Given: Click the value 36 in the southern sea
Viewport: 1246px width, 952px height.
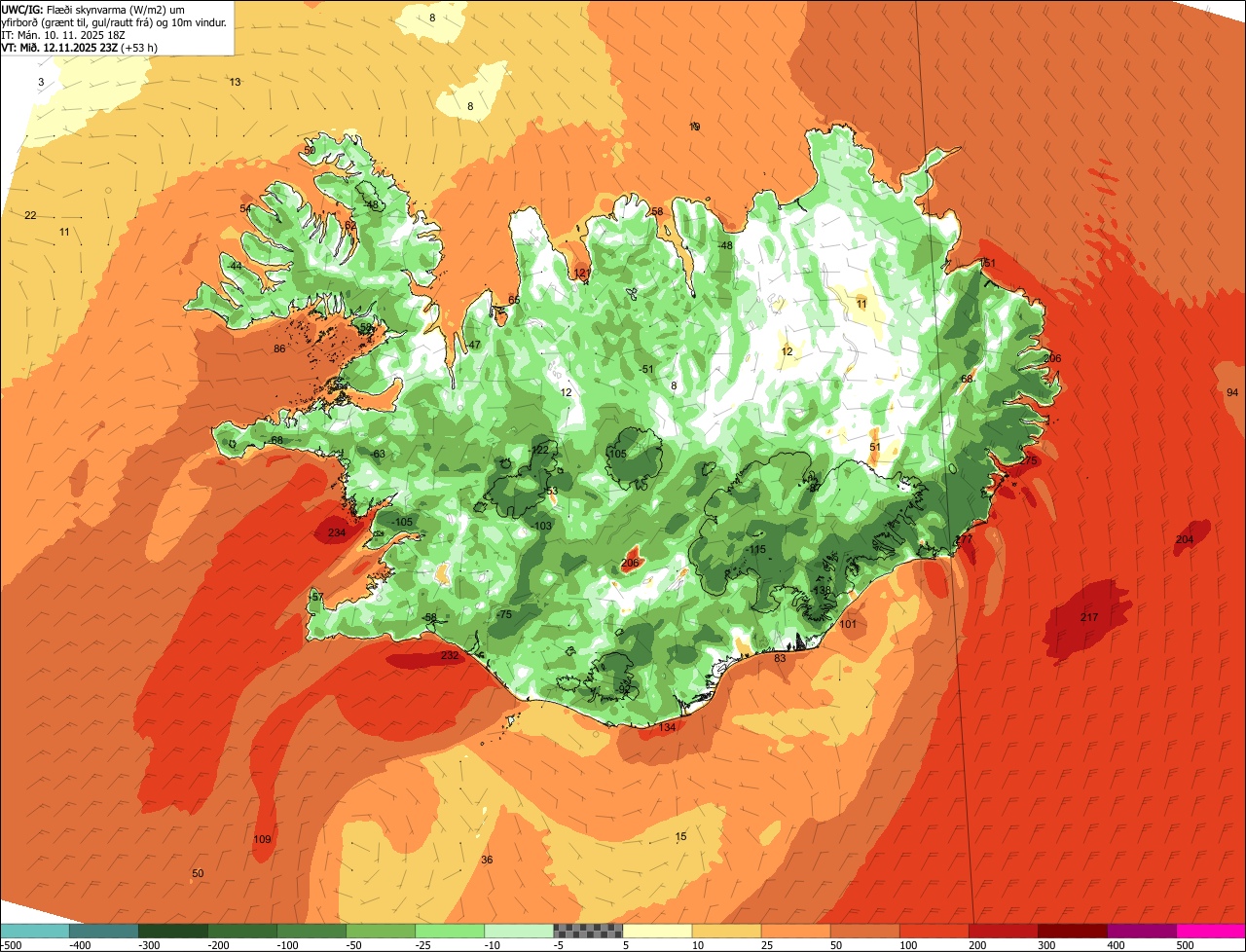Looking at the screenshot, I should [x=487, y=860].
